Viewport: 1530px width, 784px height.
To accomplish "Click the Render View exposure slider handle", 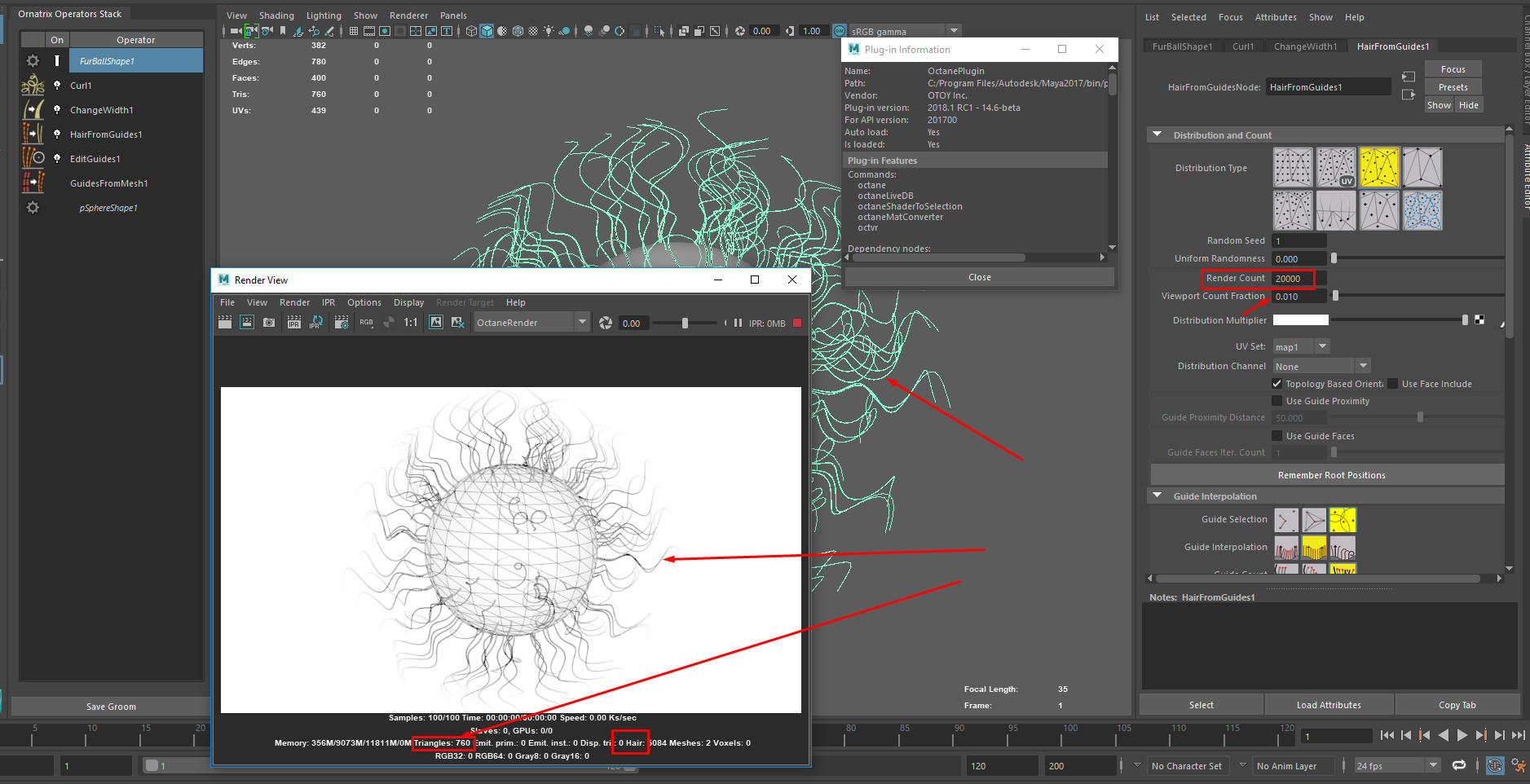I will coord(685,324).
